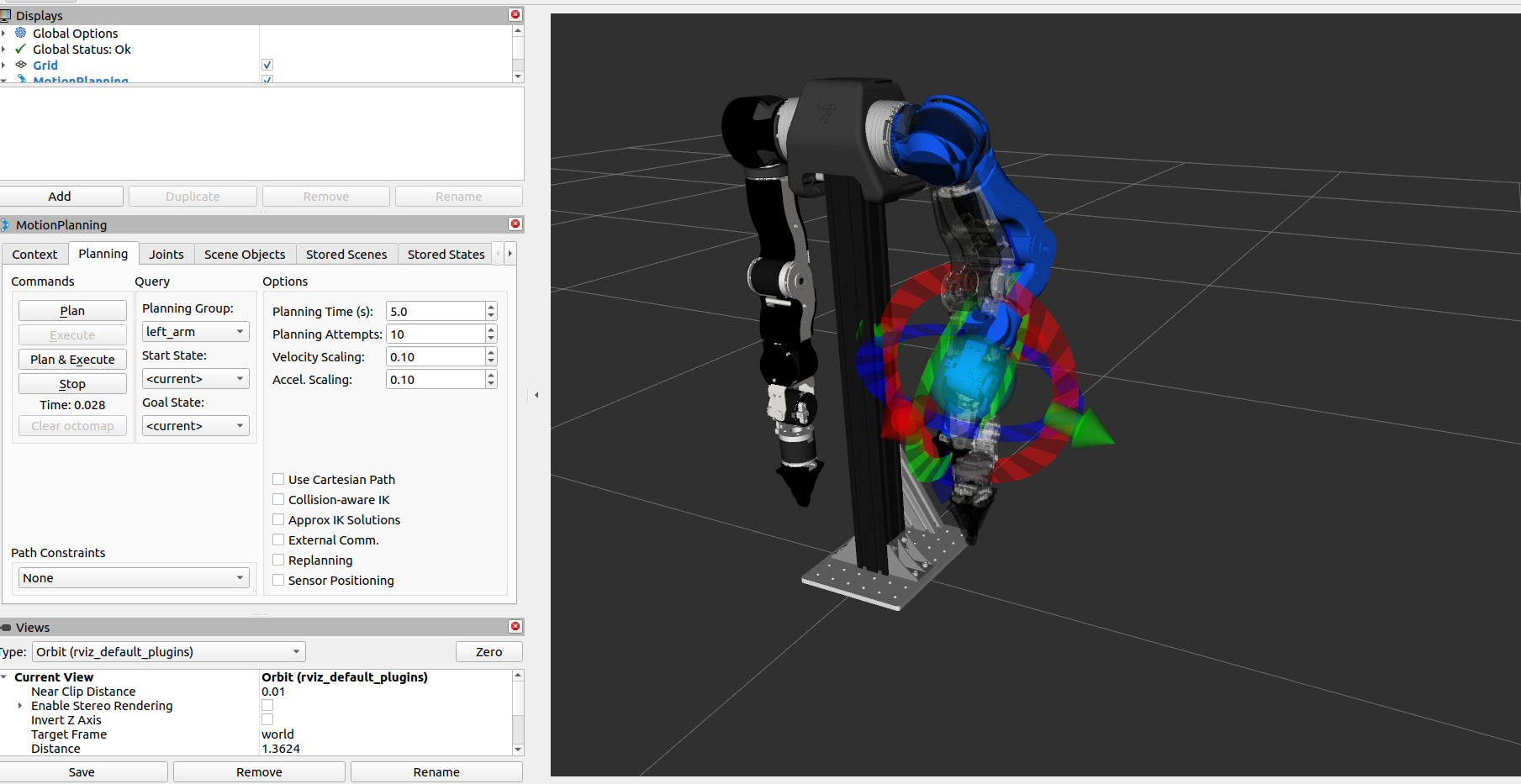Open the Planning Group left_arm dropdown

[195, 332]
